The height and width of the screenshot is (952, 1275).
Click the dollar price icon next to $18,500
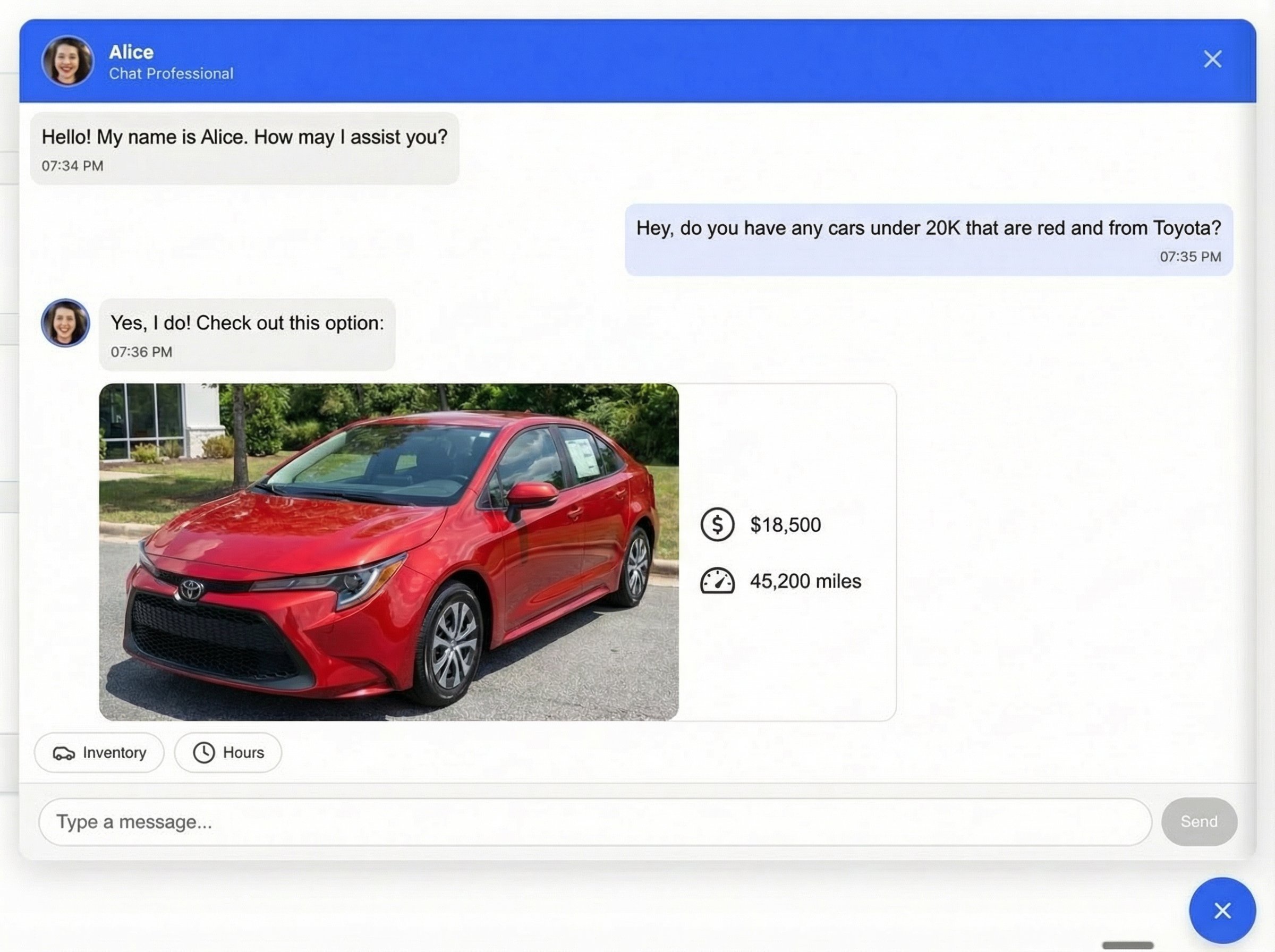(717, 524)
